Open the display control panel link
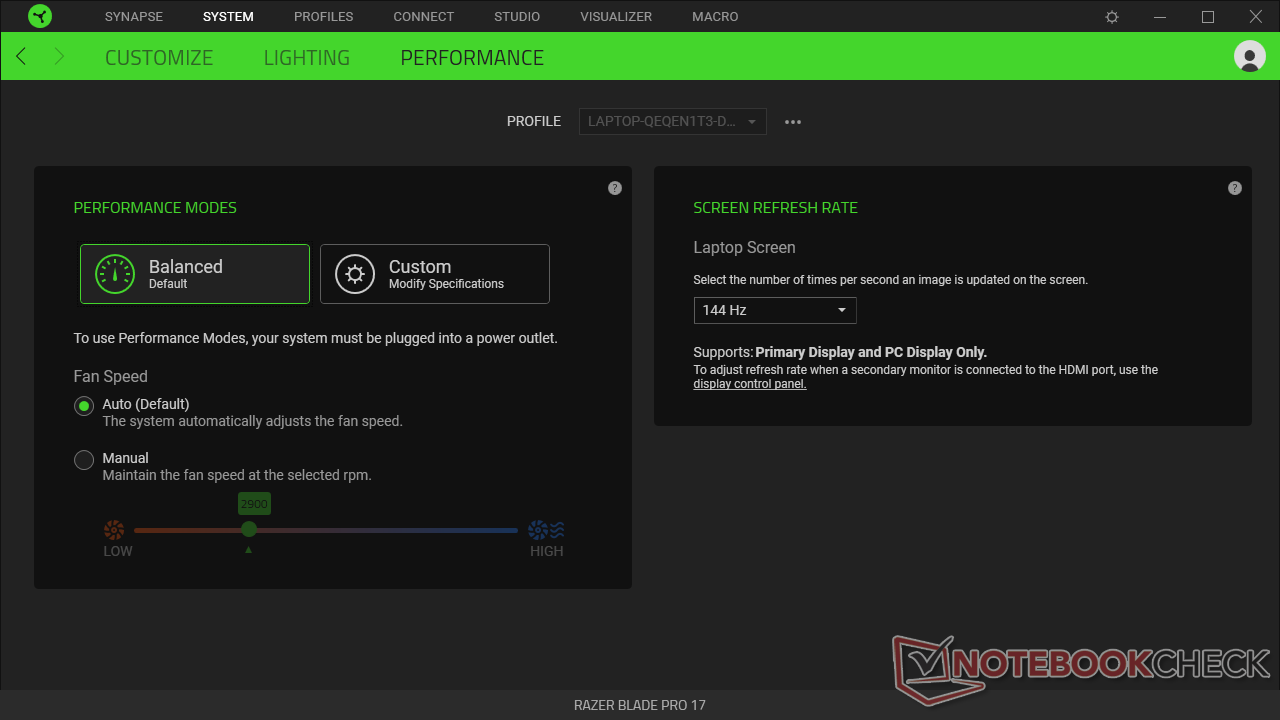This screenshot has width=1280, height=720. [x=750, y=384]
